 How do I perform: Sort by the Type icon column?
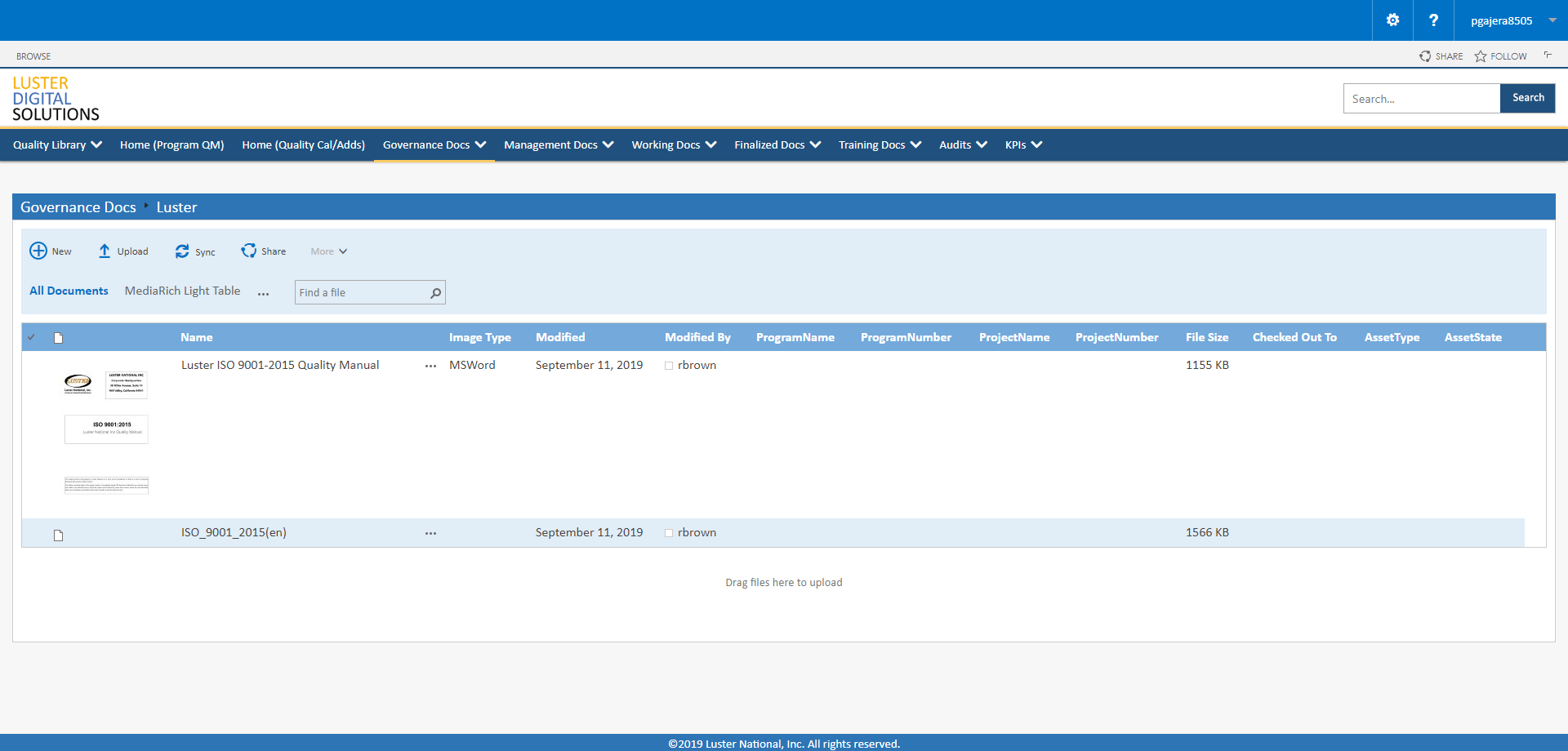[x=58, y=338]
